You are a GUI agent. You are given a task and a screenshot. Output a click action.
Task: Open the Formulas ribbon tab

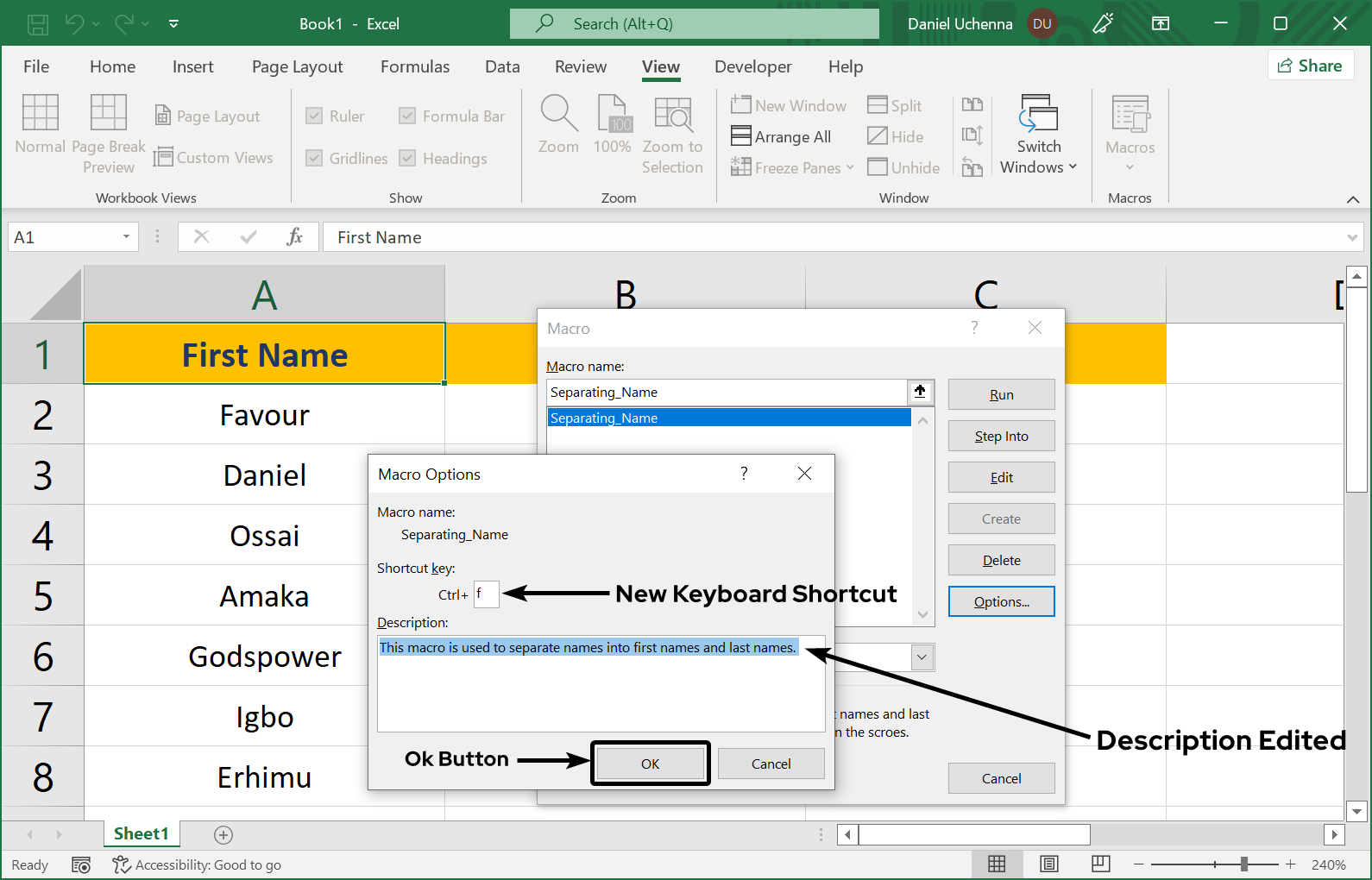415,66
